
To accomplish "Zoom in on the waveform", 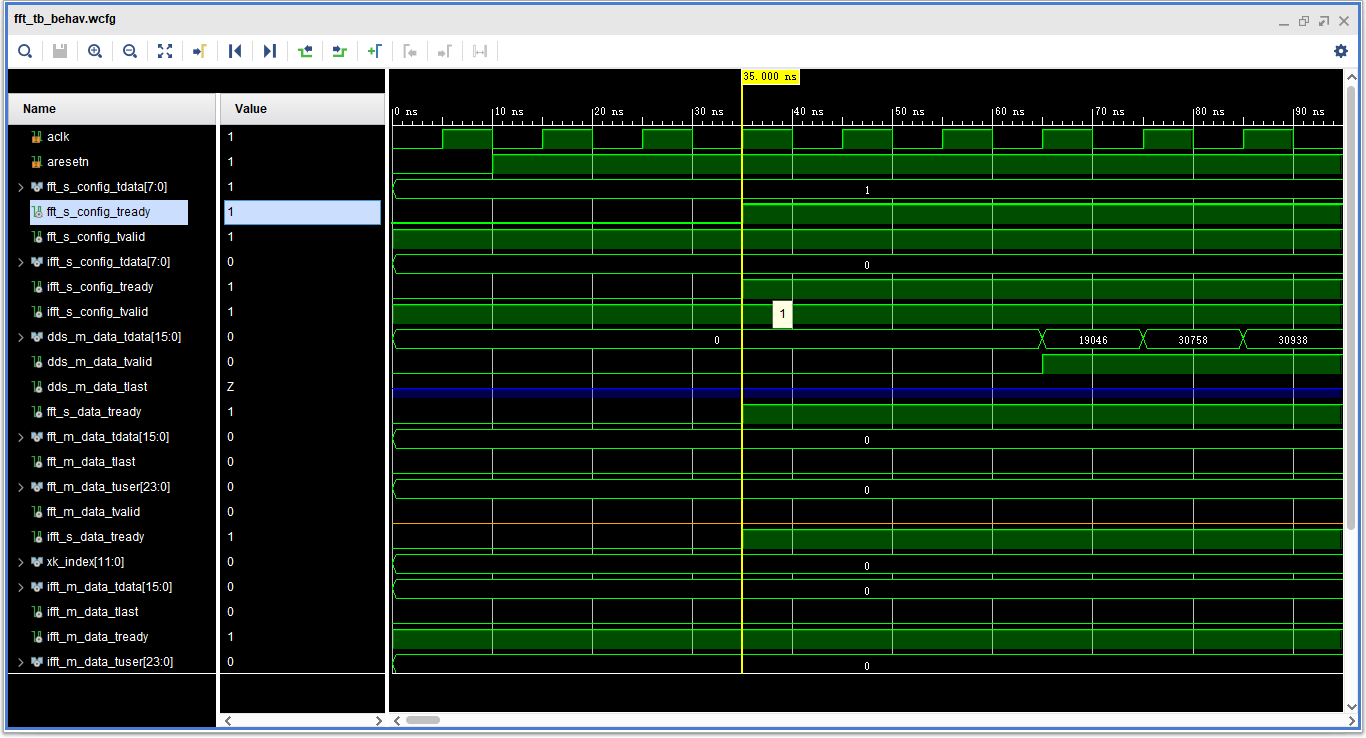I will [95, 51].
